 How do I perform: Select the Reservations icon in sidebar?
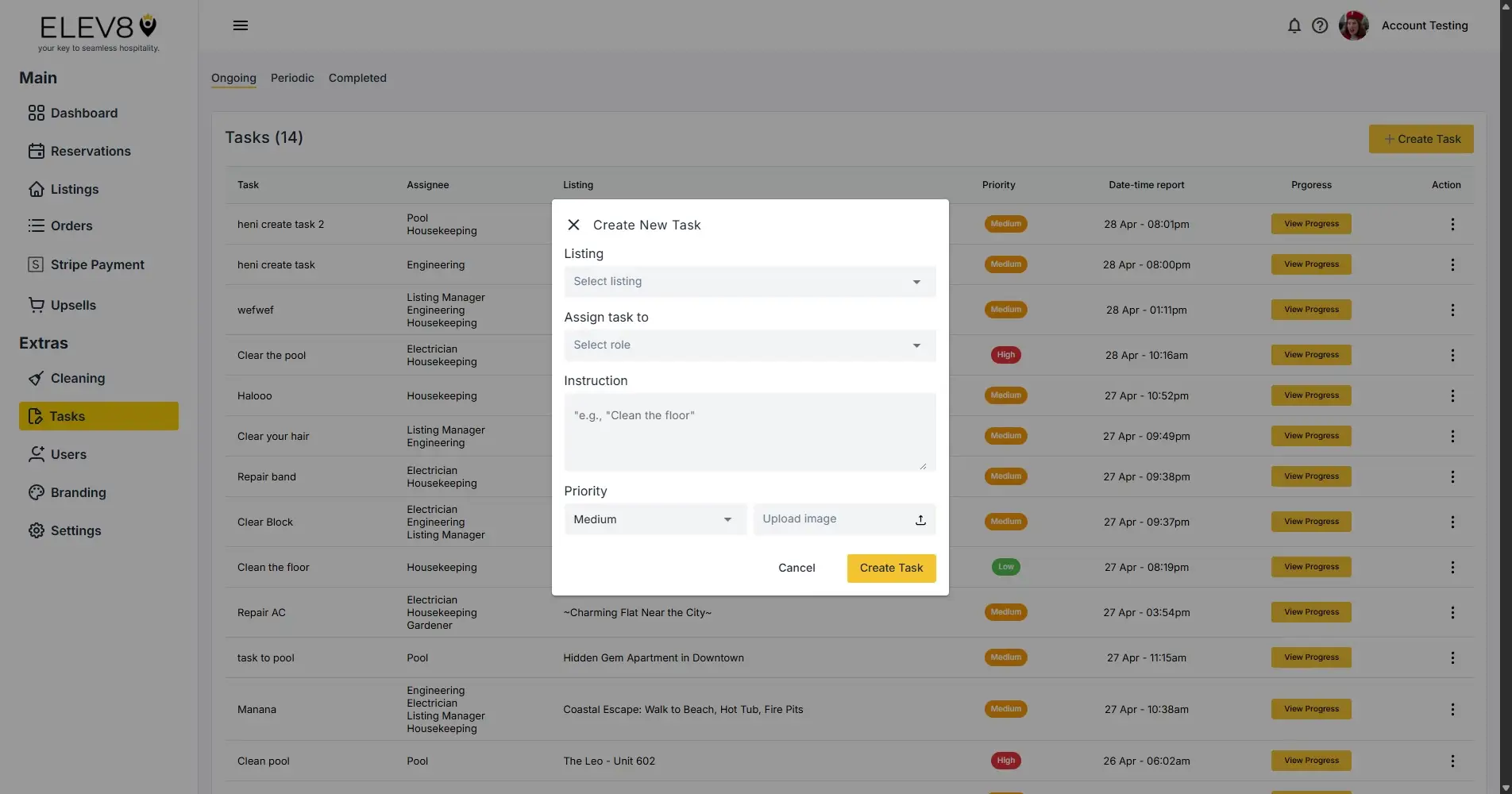point(36,151)
